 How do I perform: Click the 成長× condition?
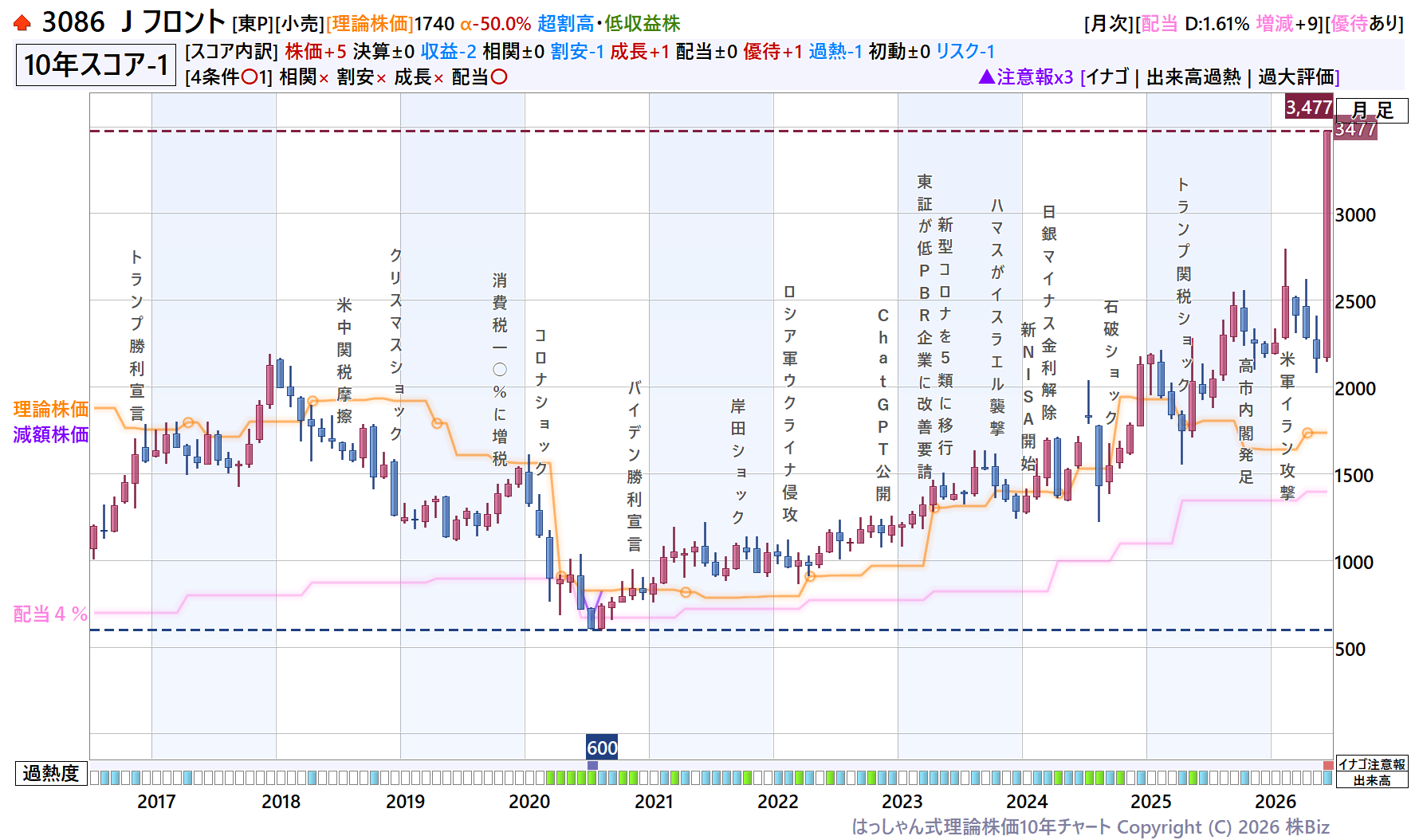tap(419, 77)
